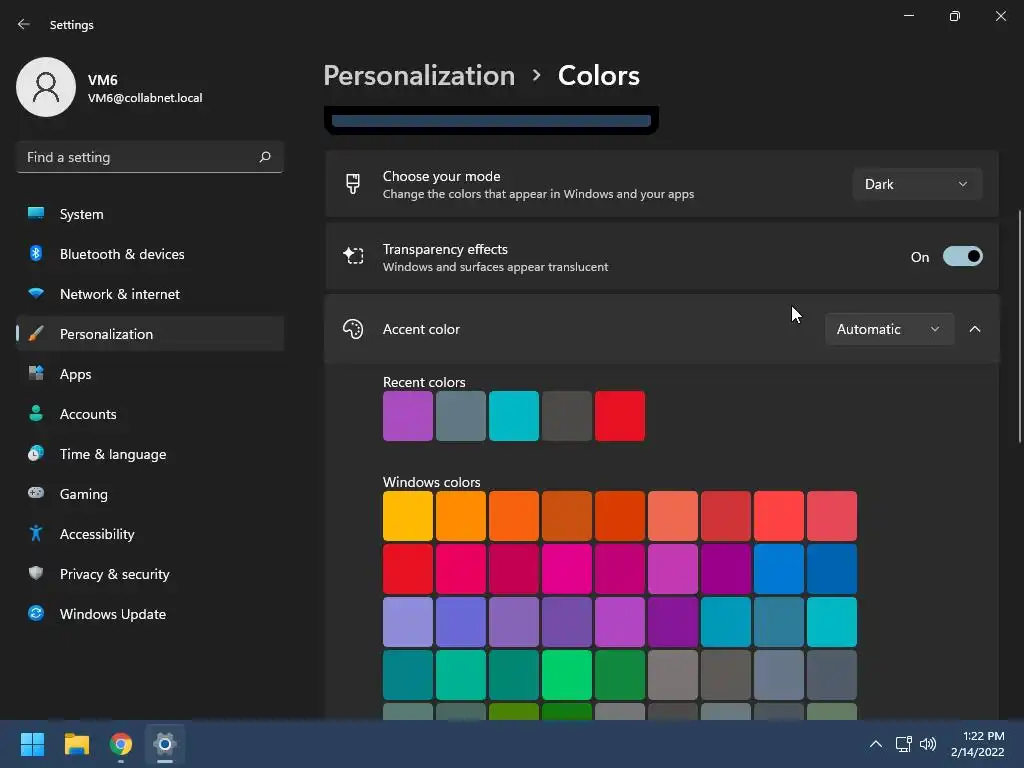This screenshot has width=1024, height=768.
Task: Select the yellow gold Windows color
Action: pos(408,516)
